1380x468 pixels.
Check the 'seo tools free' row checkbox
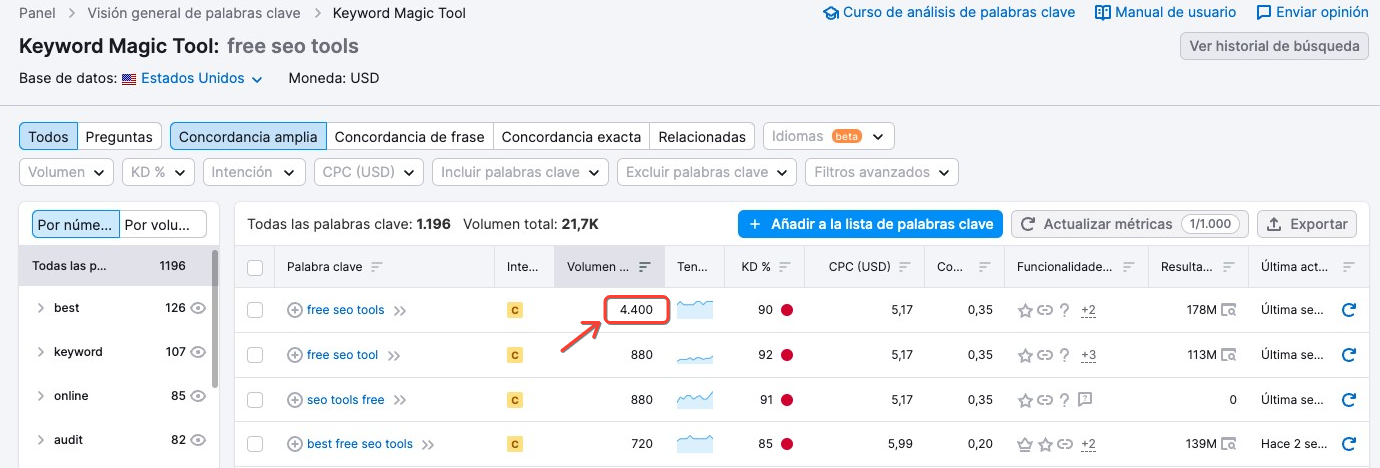[x=255, y=400]
